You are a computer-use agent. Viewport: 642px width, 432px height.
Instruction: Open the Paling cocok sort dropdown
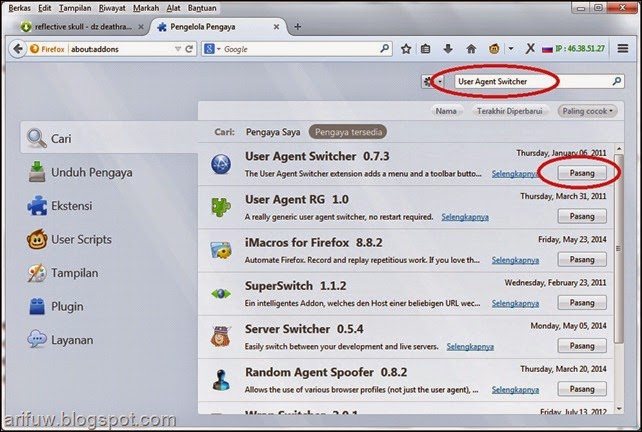(587, 111)
